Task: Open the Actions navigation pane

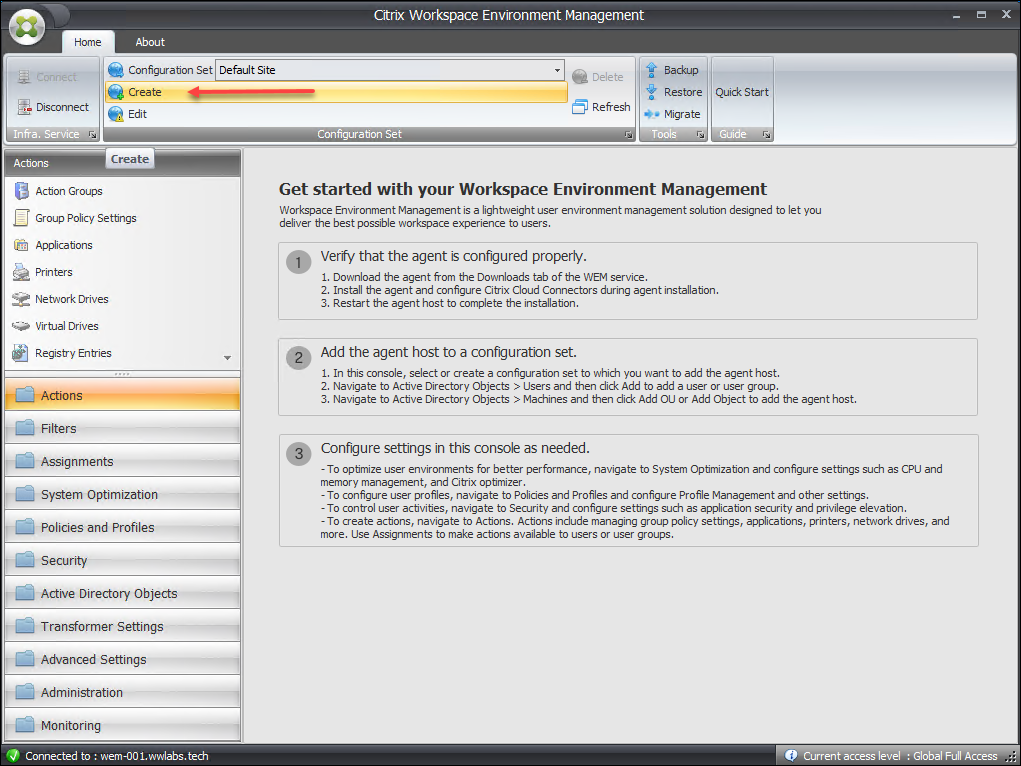Action: (x=122, y=395)
